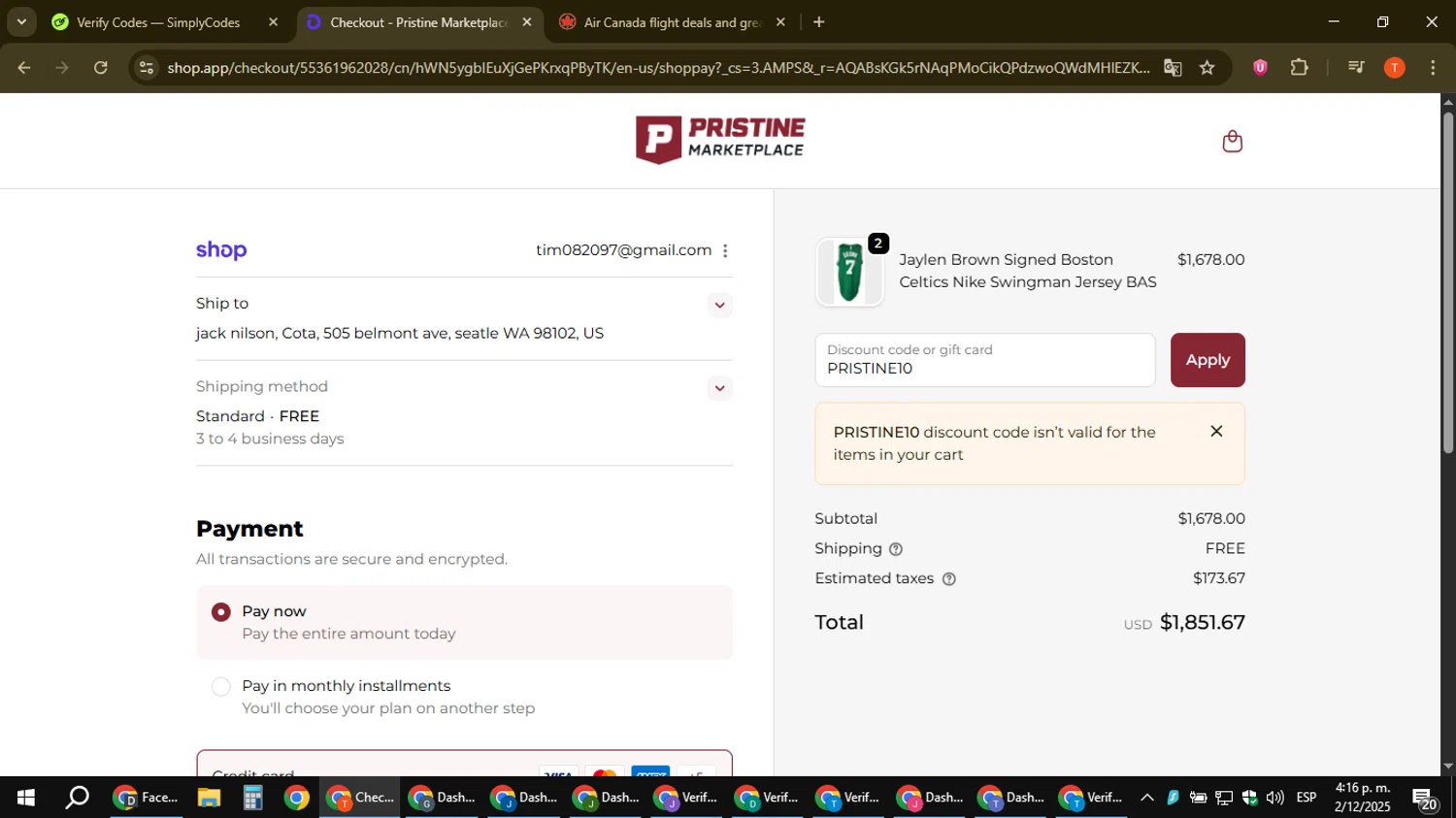
Task: Open a new browser tab
Action: click(818, 22)
